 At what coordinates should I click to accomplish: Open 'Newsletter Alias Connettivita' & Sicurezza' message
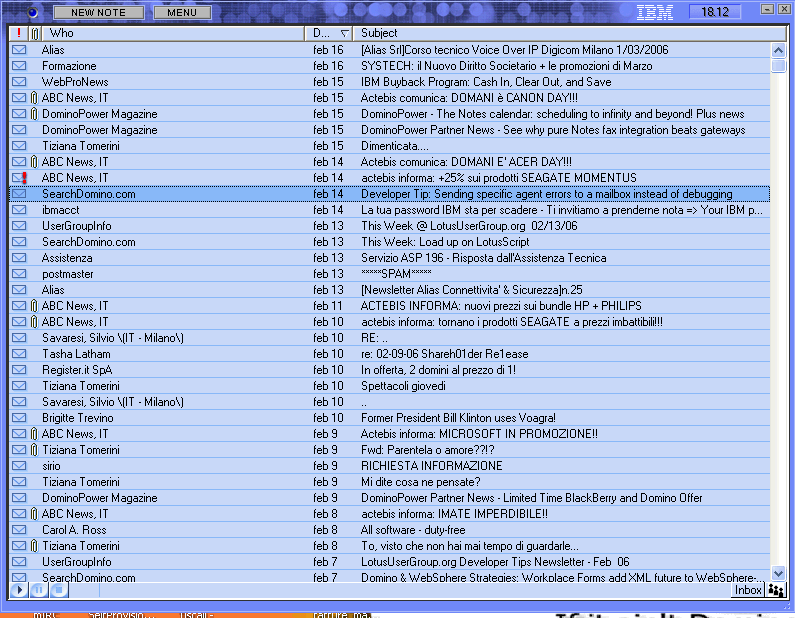[x=471, y=290]
